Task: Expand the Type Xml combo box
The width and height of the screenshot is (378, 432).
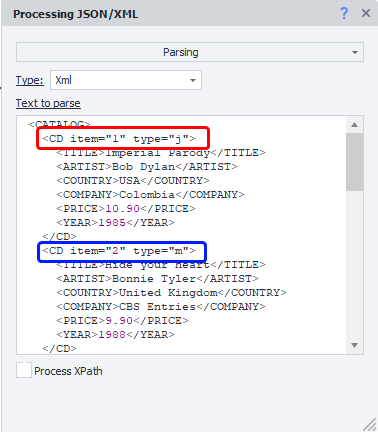Action: [126, 80]
